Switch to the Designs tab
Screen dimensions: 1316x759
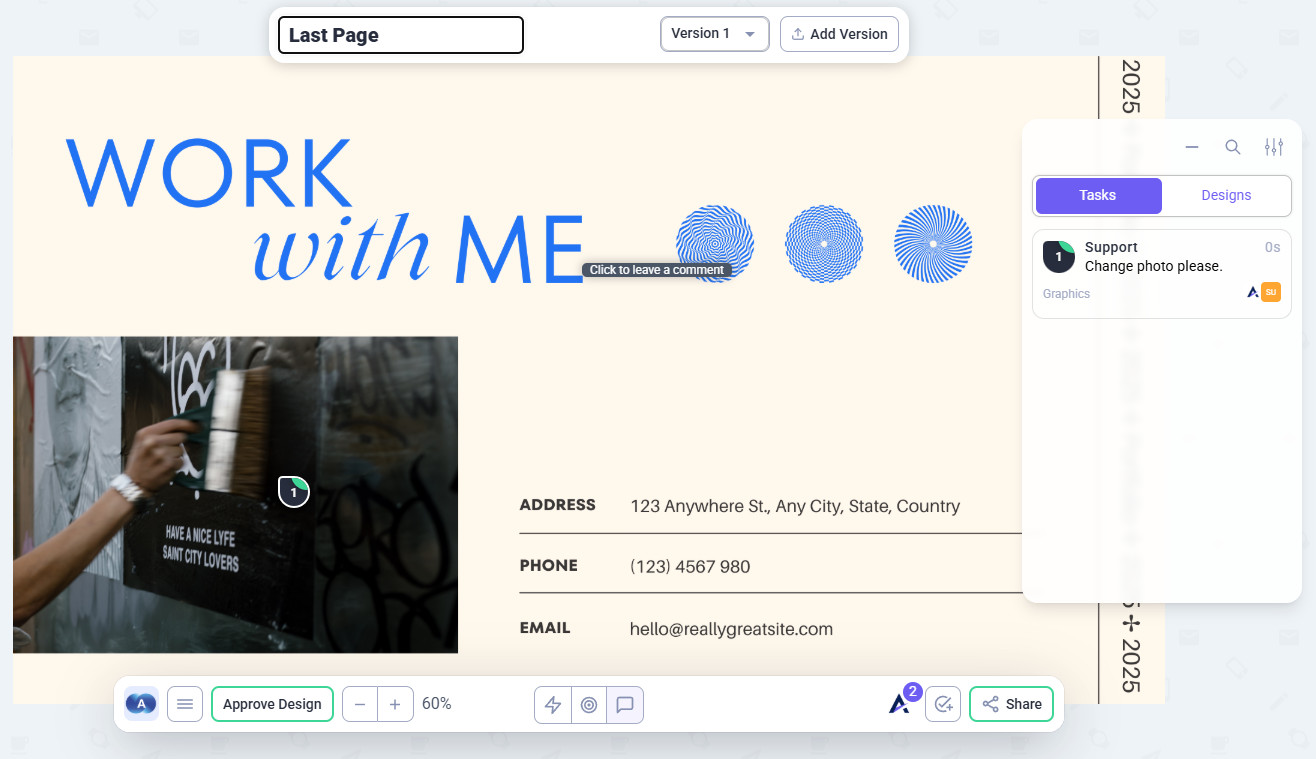1226,195
